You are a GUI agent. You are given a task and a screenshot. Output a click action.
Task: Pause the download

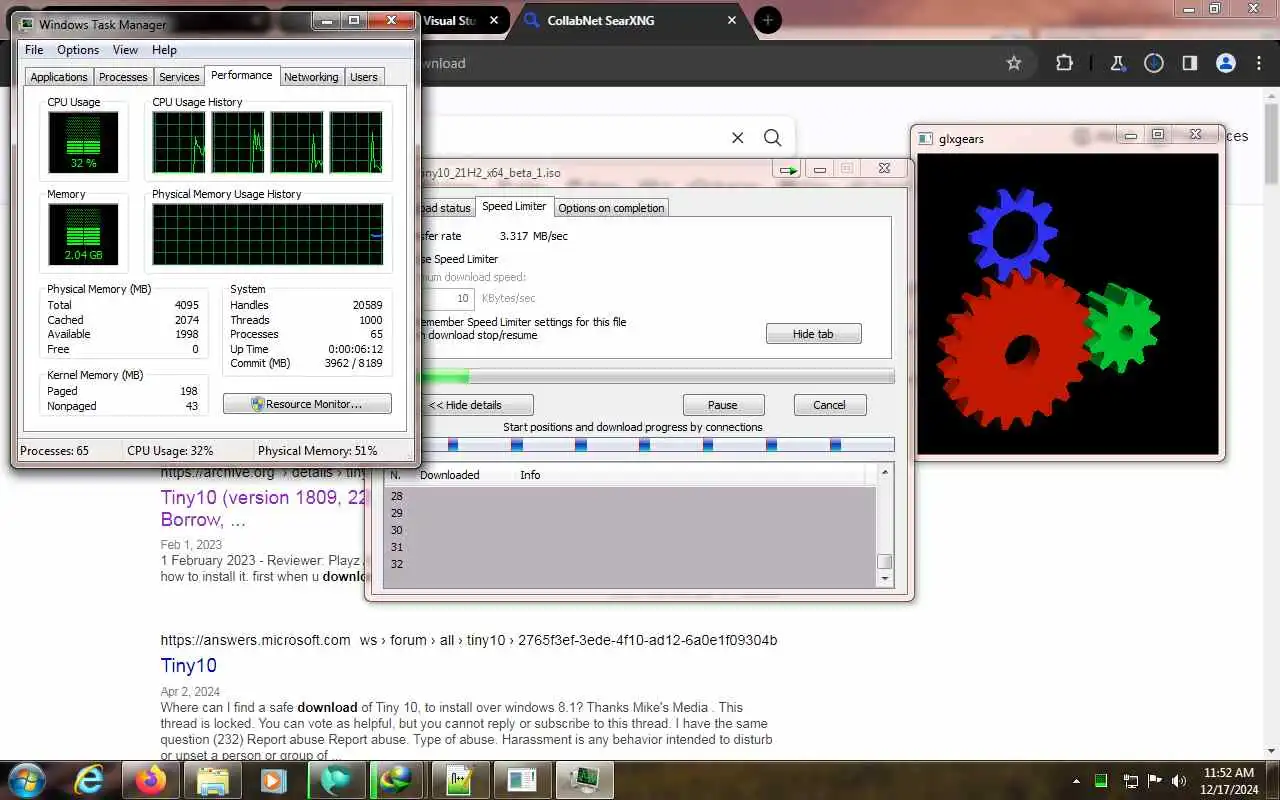click(x=723, y=405)
